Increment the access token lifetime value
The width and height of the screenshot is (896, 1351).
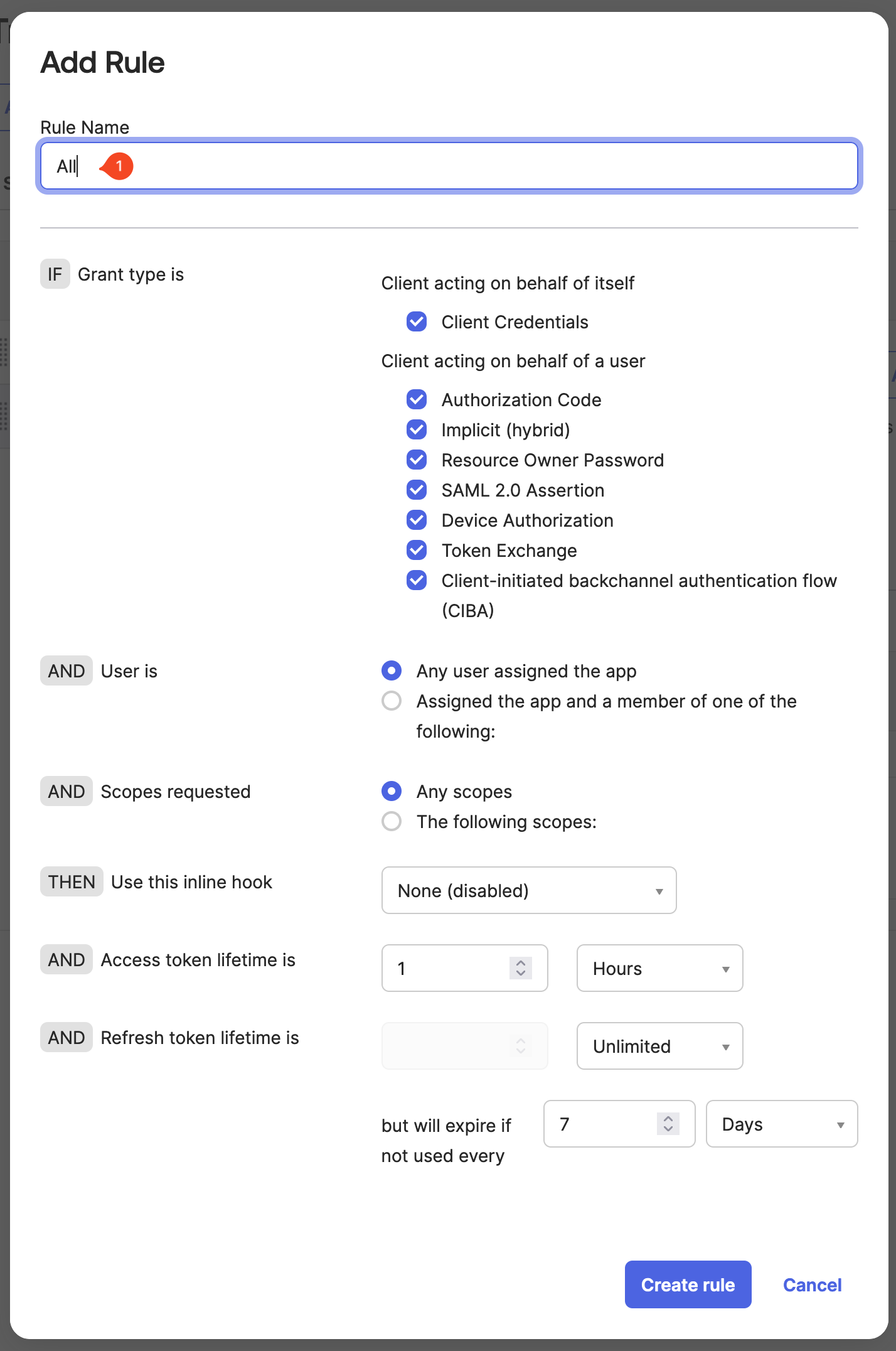[520, 963]
